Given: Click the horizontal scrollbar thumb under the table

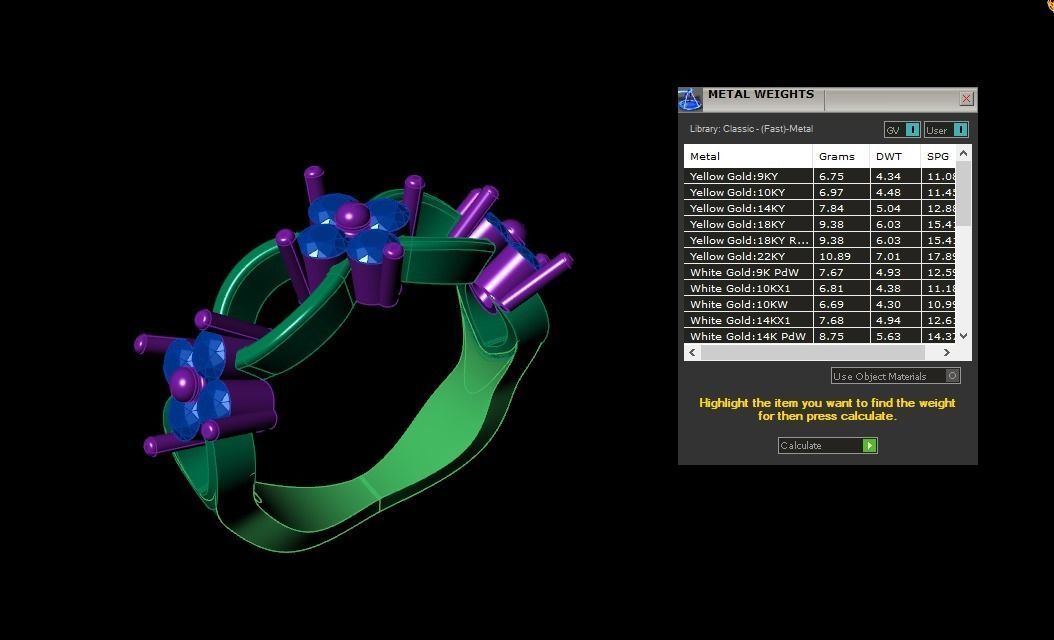Looking at the screenshot, I should pos(813,352).
